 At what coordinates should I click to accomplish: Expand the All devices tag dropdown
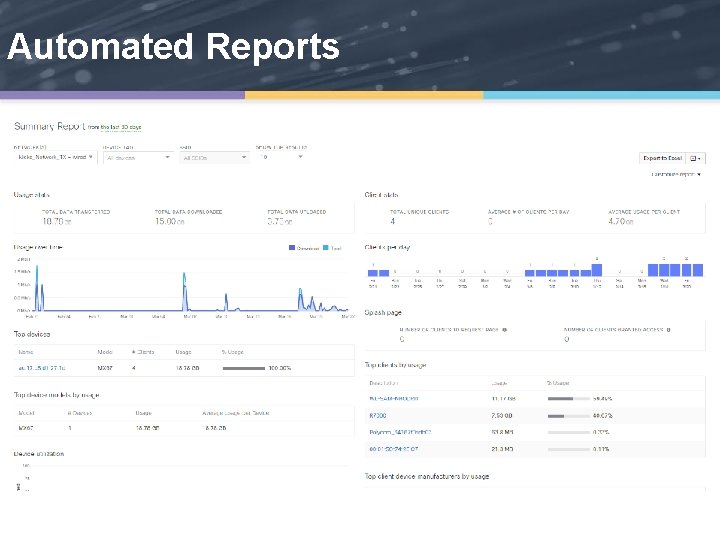pos(138,158)
